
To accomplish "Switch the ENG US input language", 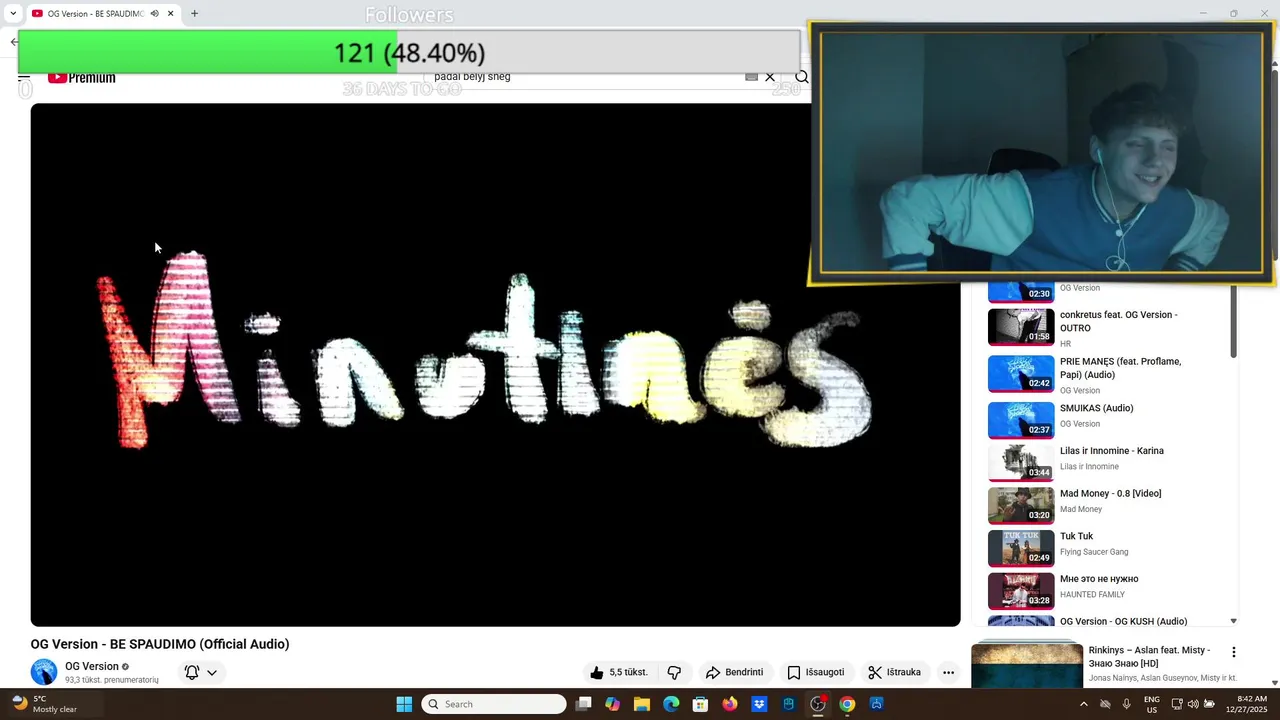I will coord(1152,704).
